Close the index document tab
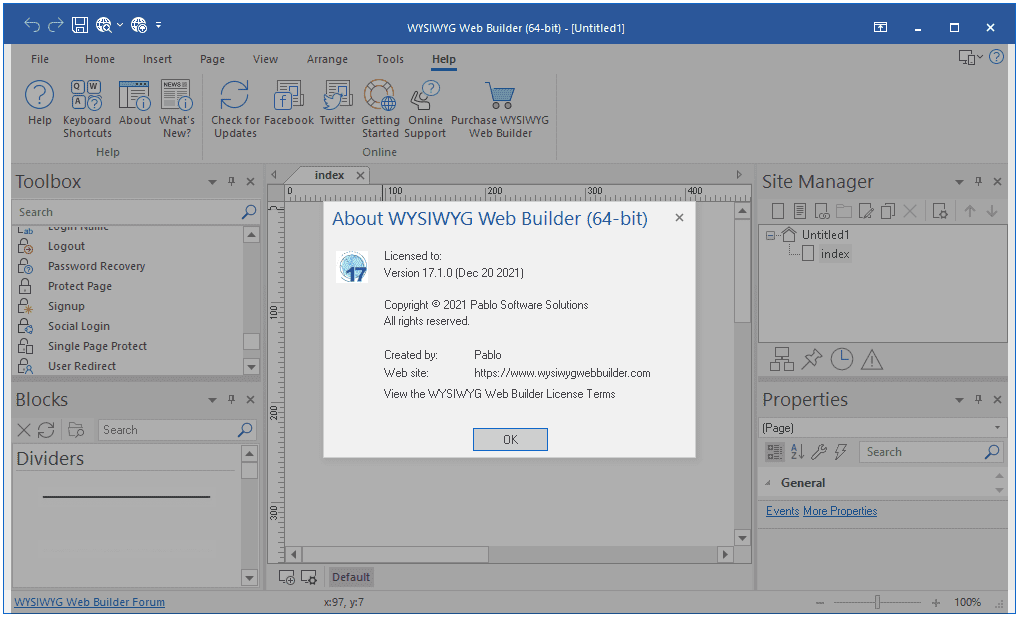The image size is (1017, 617). click(361, 175)
